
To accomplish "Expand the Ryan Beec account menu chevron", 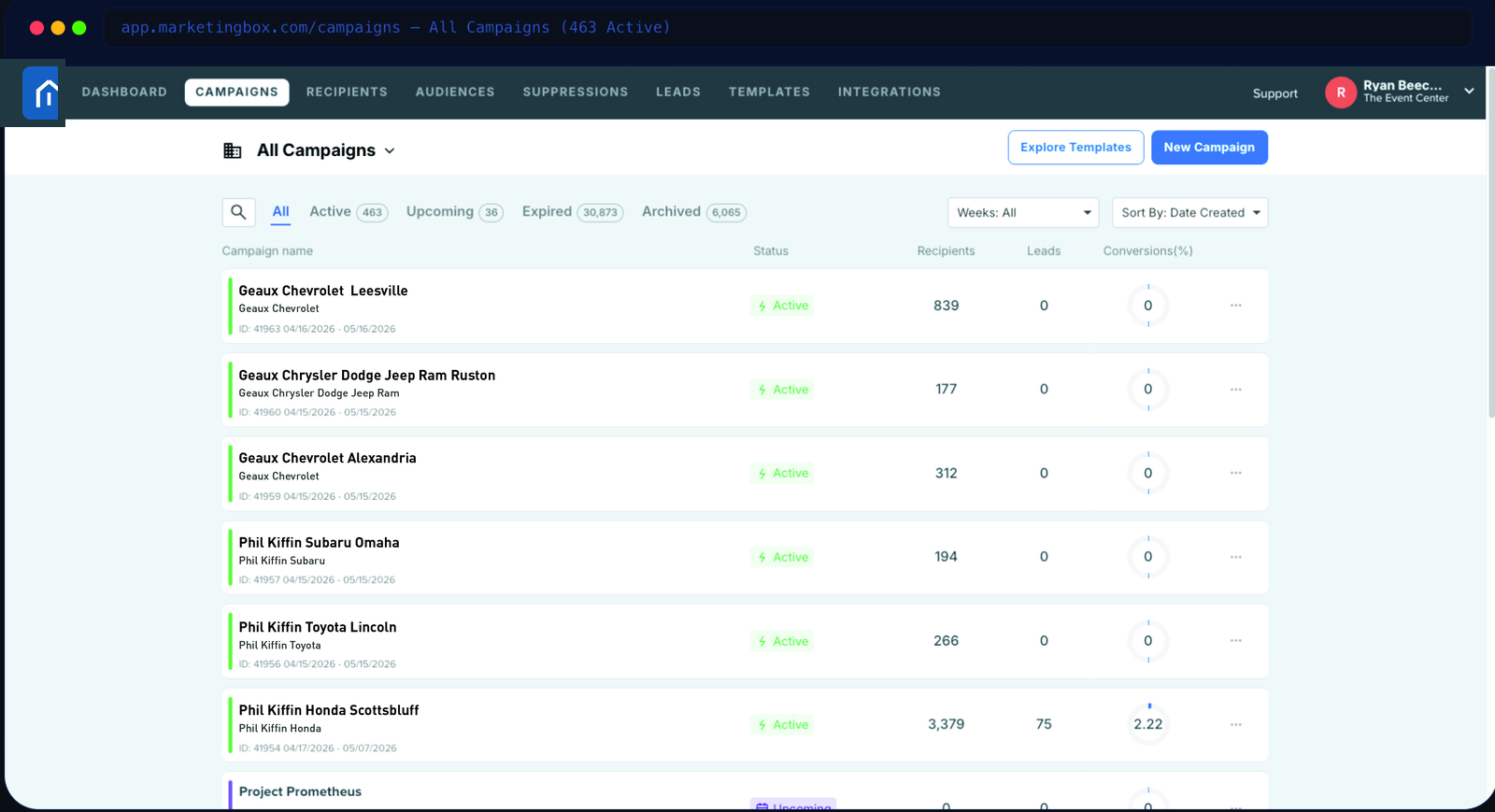I will click(x=1469, y=92).
